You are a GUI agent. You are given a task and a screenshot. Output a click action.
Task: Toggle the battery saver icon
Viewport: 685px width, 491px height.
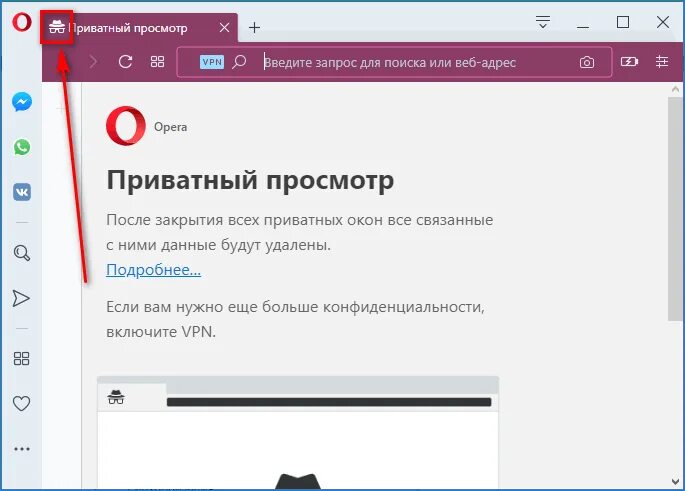pos(629,62)
